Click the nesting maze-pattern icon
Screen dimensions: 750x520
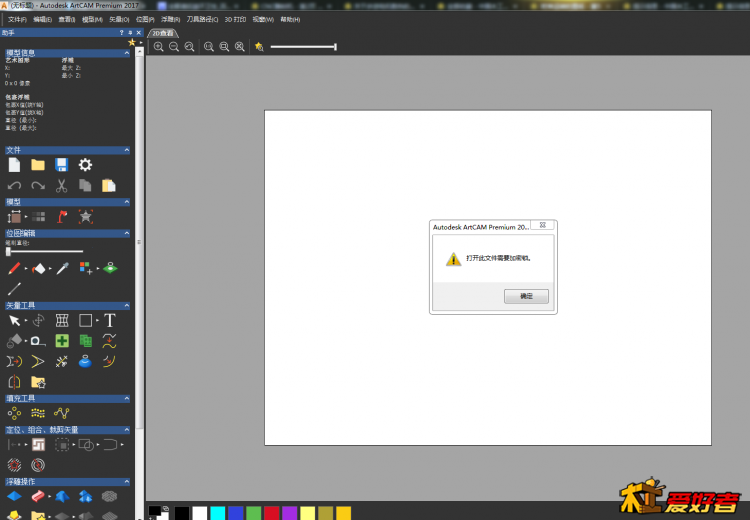[x=38, y=444]
